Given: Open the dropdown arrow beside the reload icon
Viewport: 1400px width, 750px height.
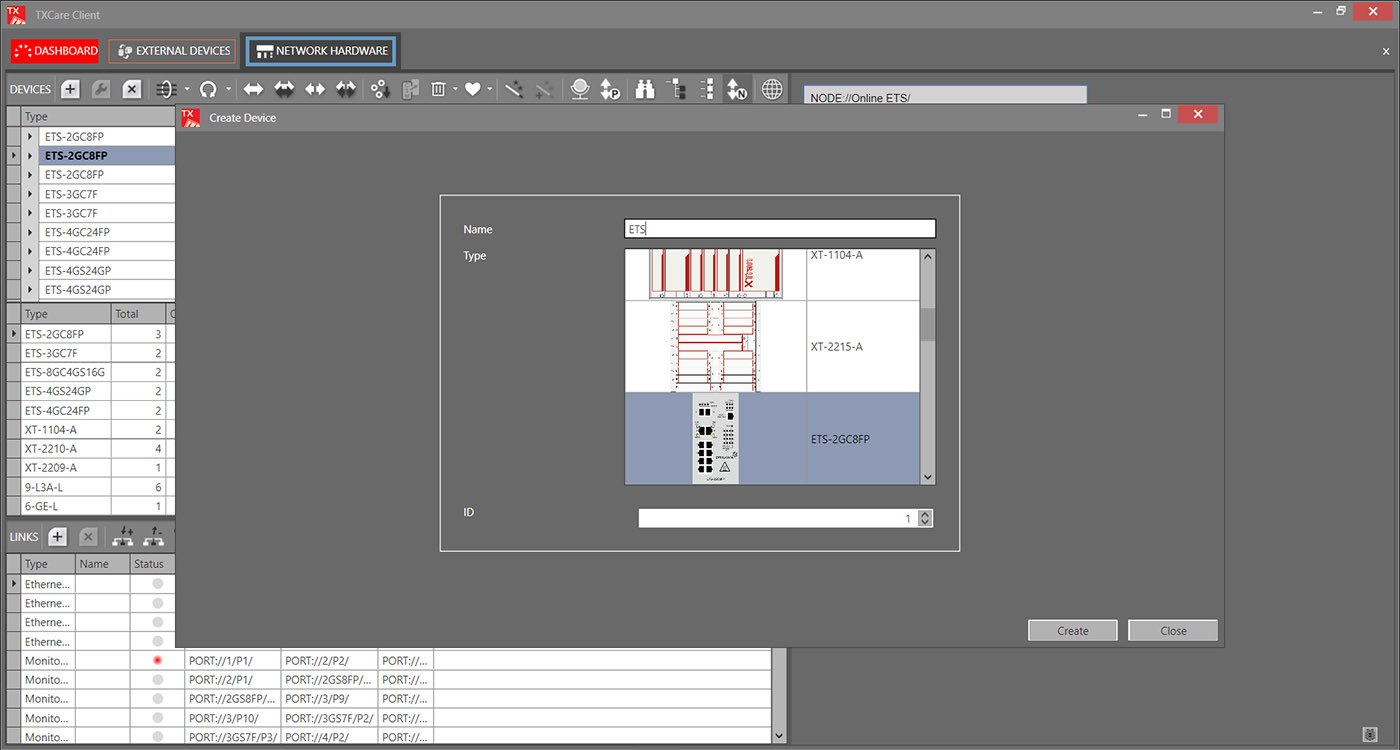Looking at the screenshot, I should (228, 89).
